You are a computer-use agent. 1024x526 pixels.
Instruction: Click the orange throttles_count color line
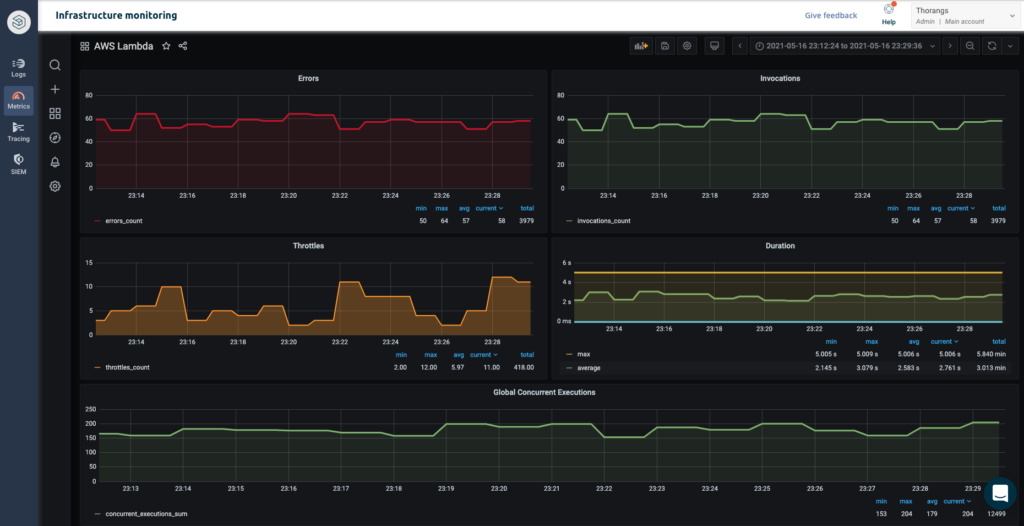[x=98, y=367]
